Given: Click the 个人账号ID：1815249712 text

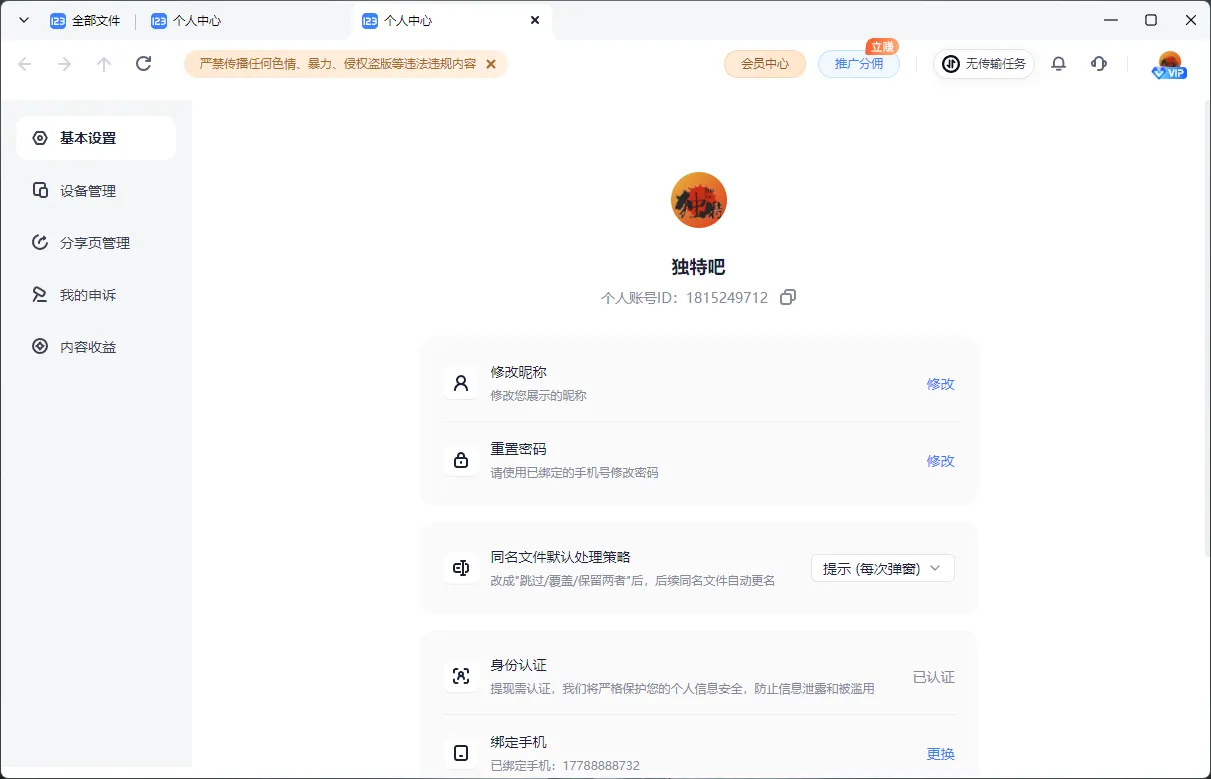Looking at the screenshot, I should [684, 297].
